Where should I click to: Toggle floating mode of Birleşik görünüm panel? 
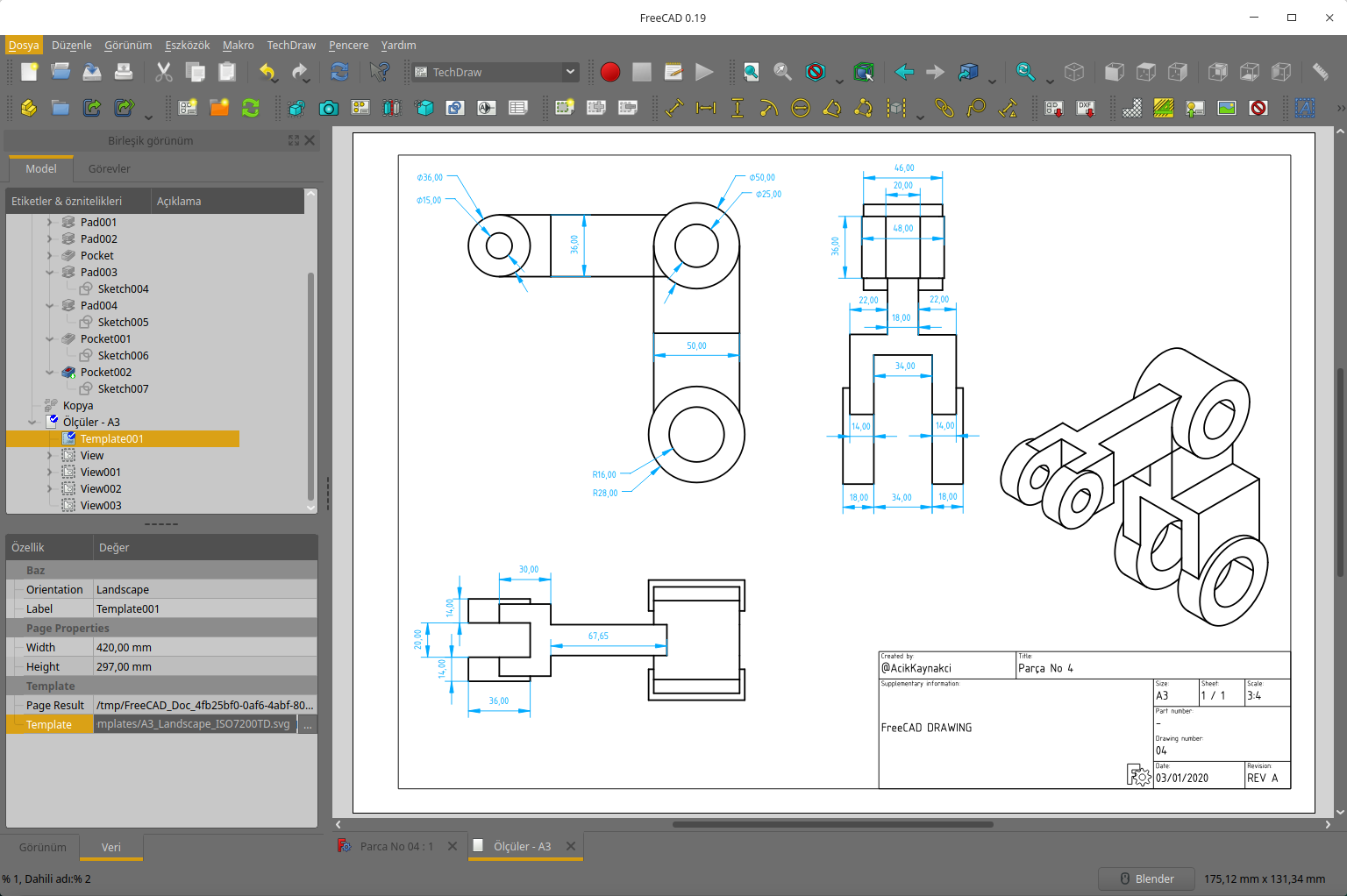[294, 140]
